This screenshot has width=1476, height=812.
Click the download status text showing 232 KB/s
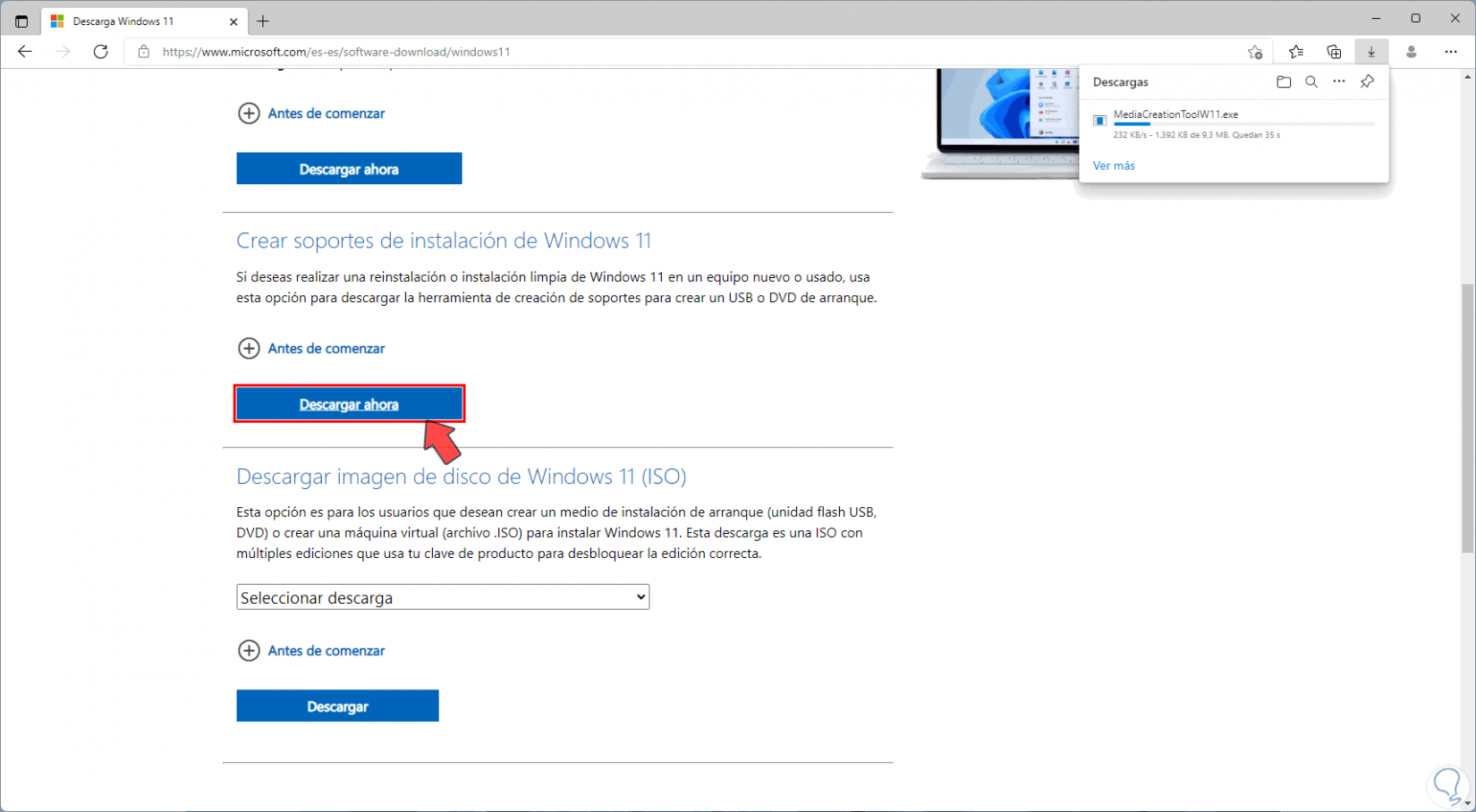[x=1197, y=135]
